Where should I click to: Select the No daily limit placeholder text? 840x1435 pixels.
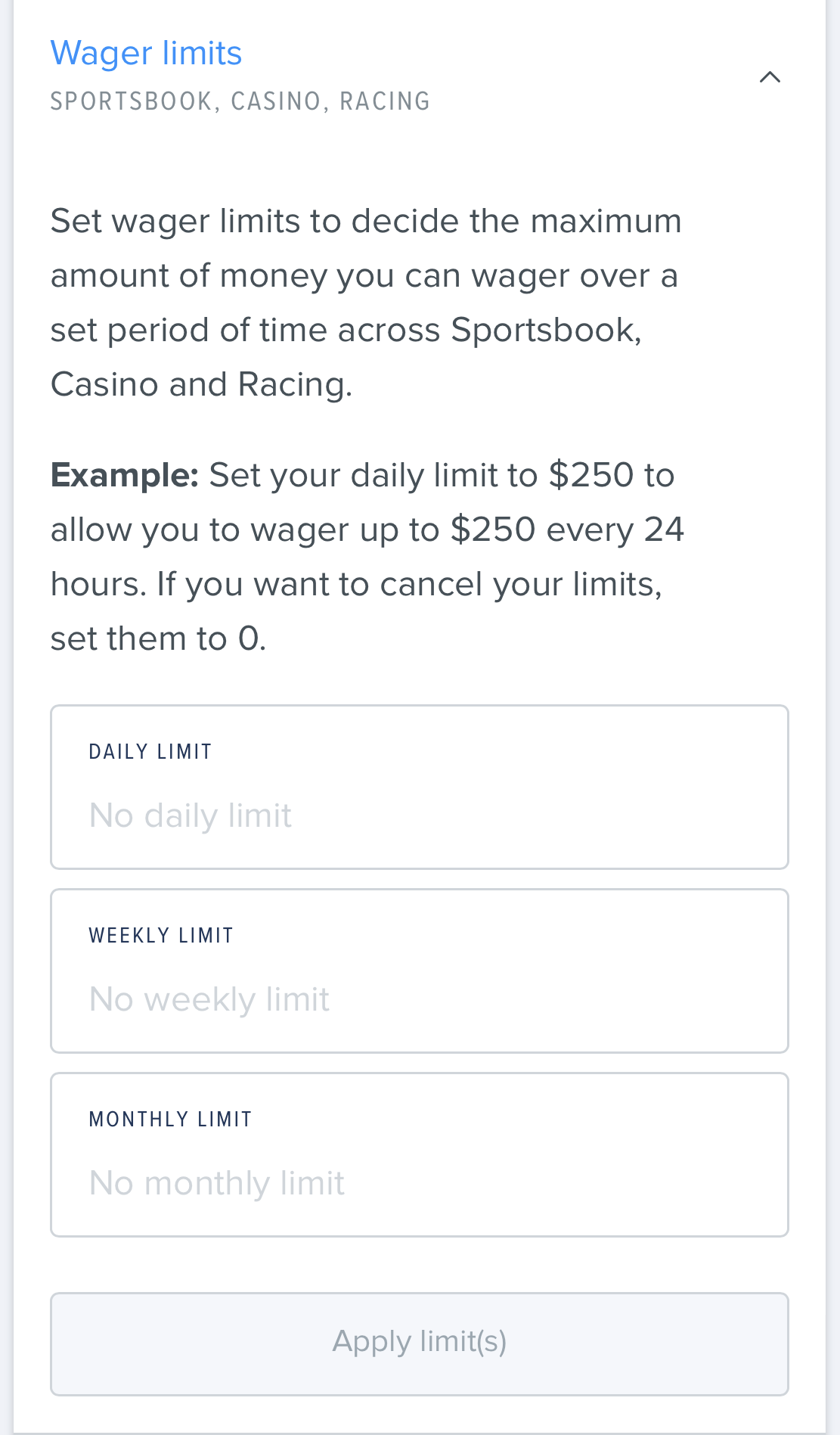190,815
